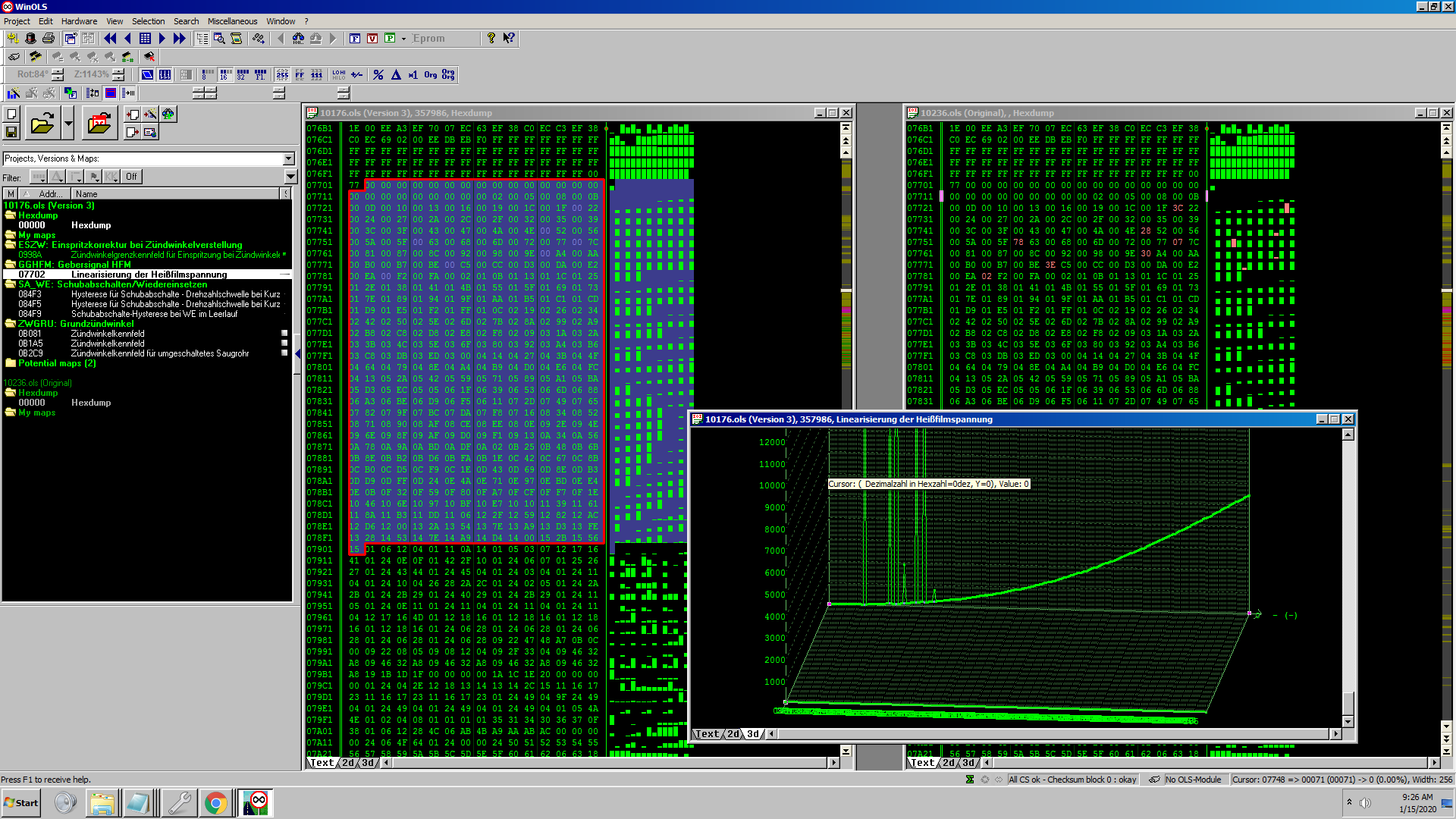Switch to the 2d tab in map window

[x=733, y=734]
